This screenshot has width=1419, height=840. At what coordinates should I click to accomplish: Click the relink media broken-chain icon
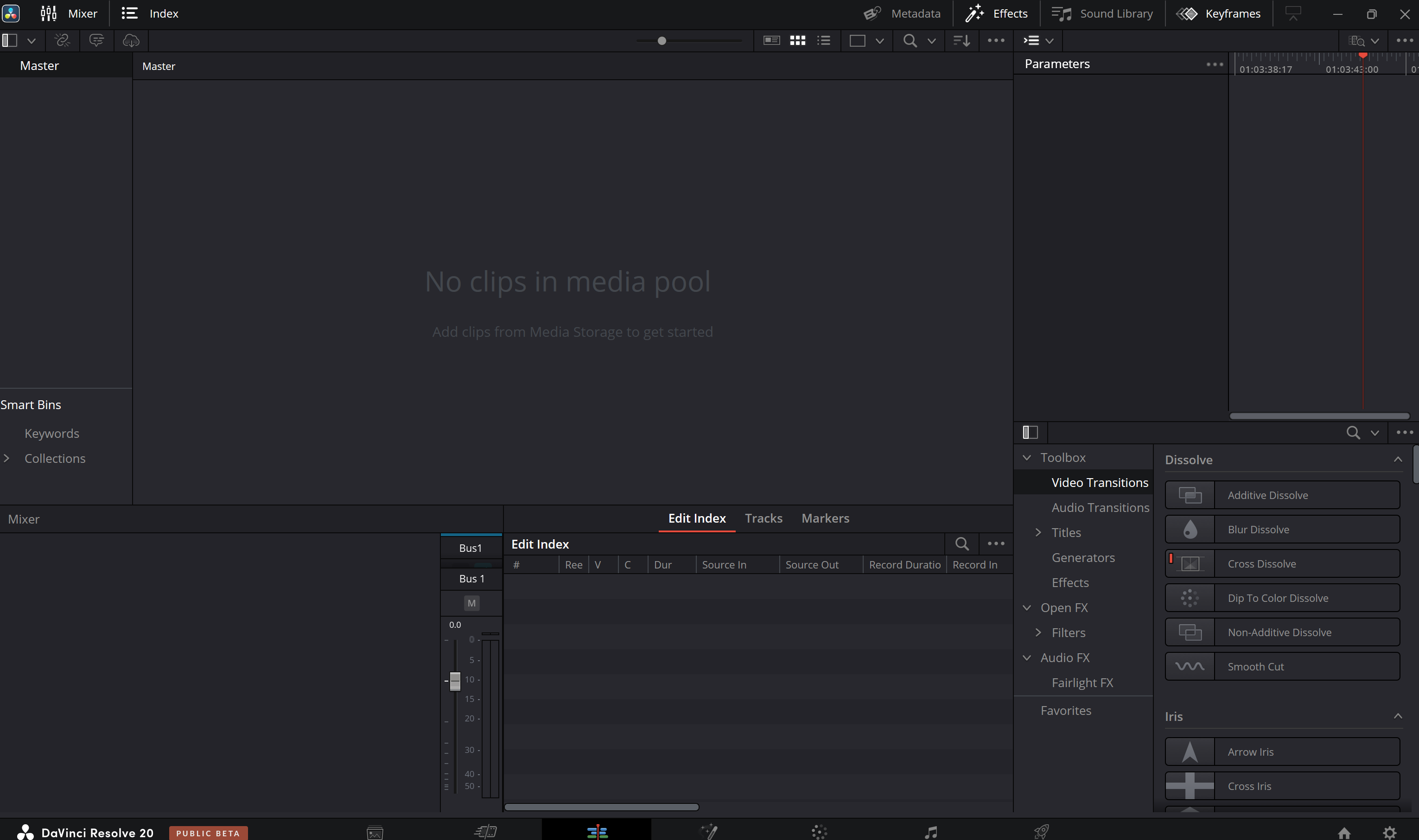coord(62,40)
